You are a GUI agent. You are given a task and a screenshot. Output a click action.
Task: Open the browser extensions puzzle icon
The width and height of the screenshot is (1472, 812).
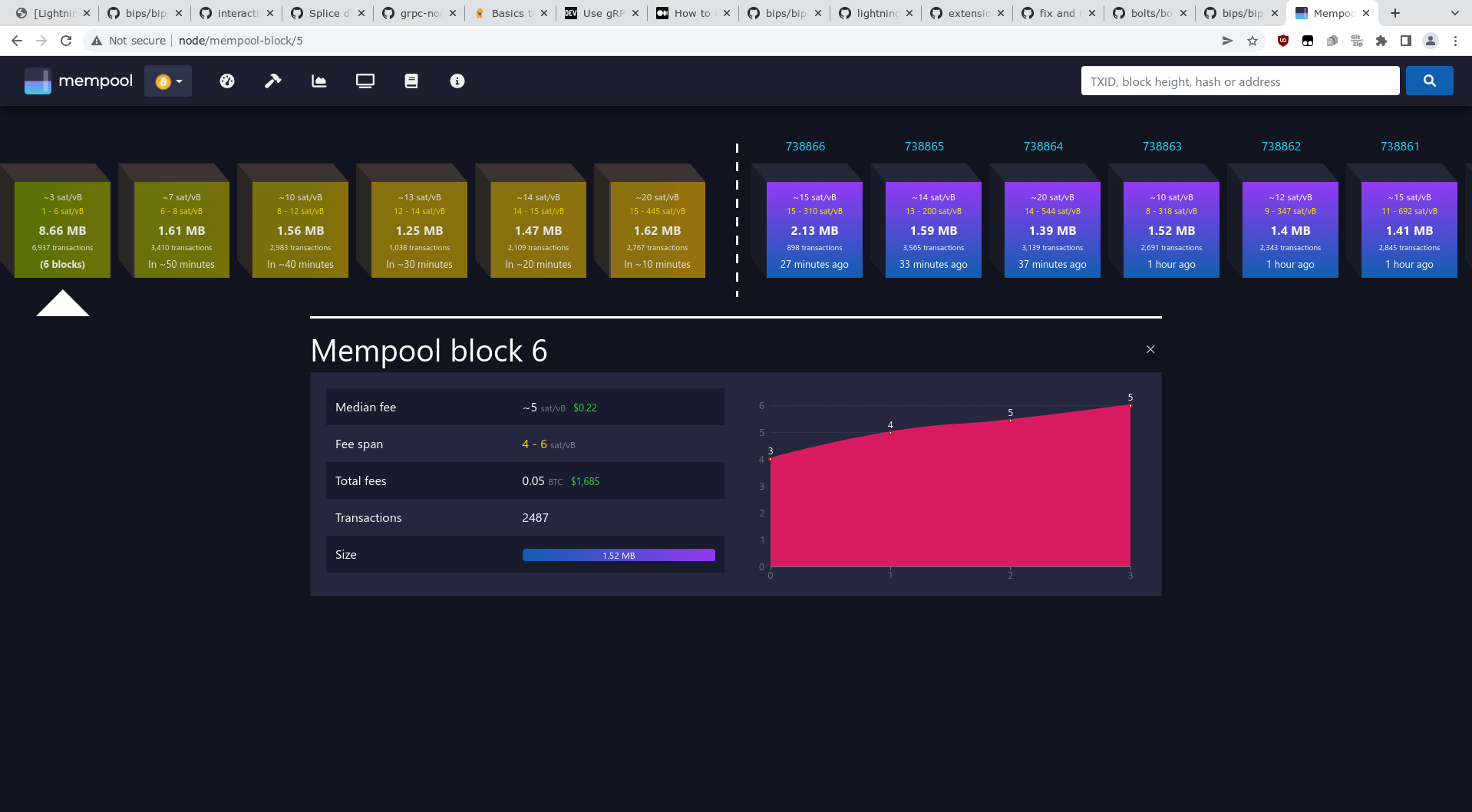click(1381, 41)
